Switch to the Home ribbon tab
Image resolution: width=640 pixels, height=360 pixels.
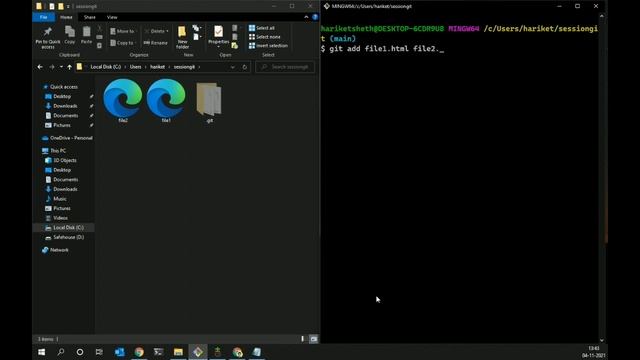[x=66, y=17]
